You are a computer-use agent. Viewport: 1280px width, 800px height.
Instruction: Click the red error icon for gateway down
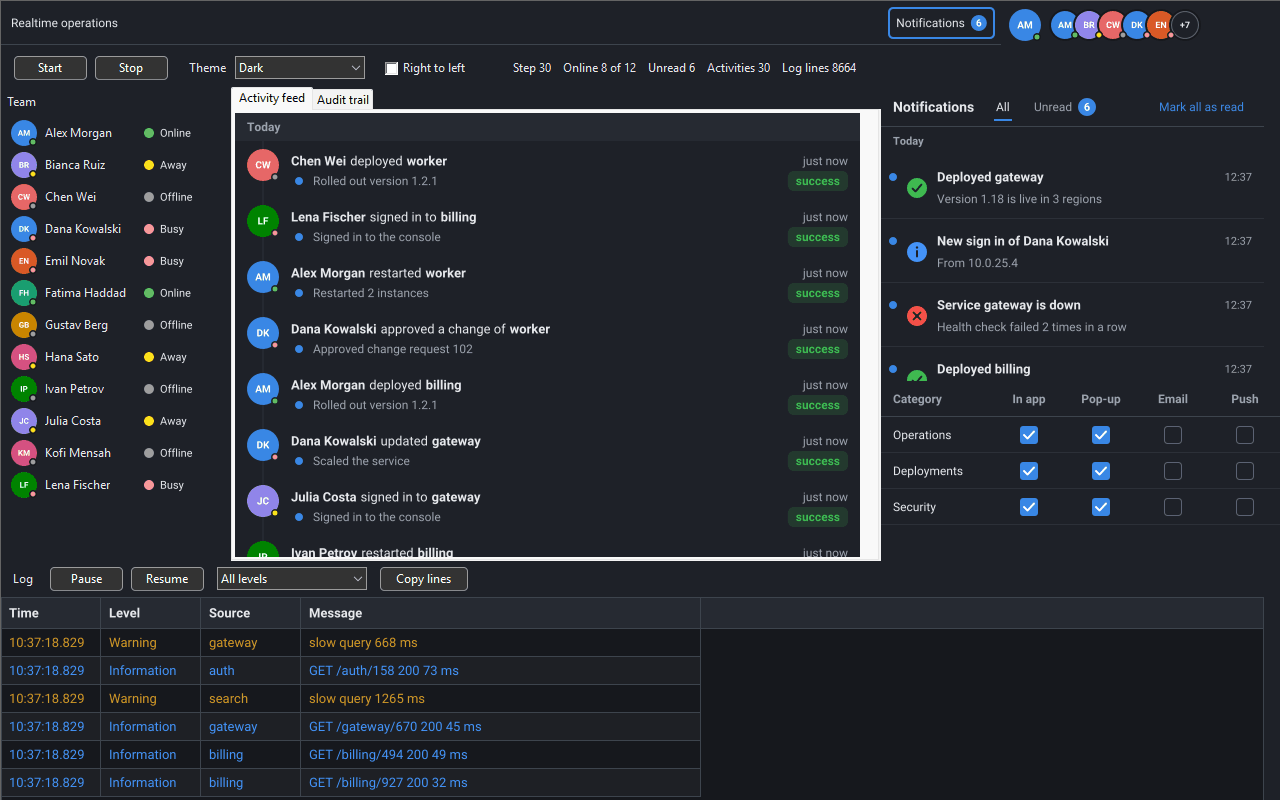click(917, 316)
